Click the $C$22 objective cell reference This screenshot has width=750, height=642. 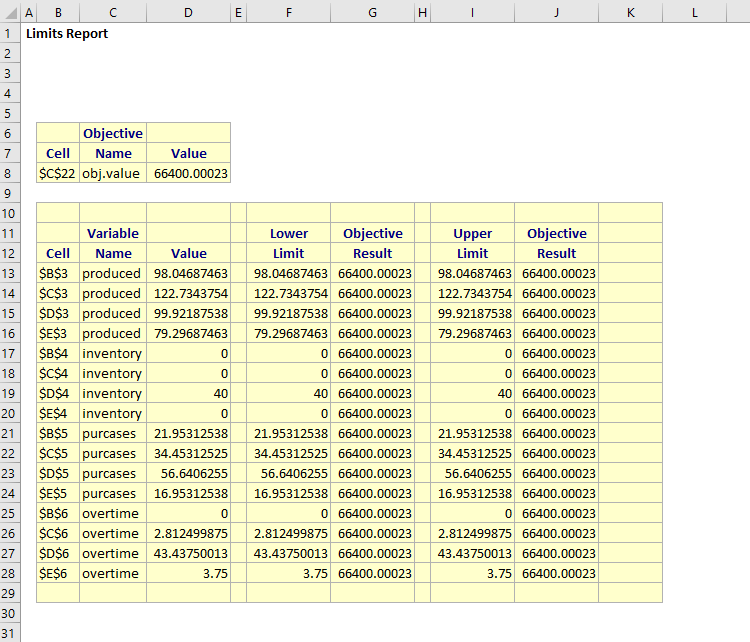tap(58, 173)
